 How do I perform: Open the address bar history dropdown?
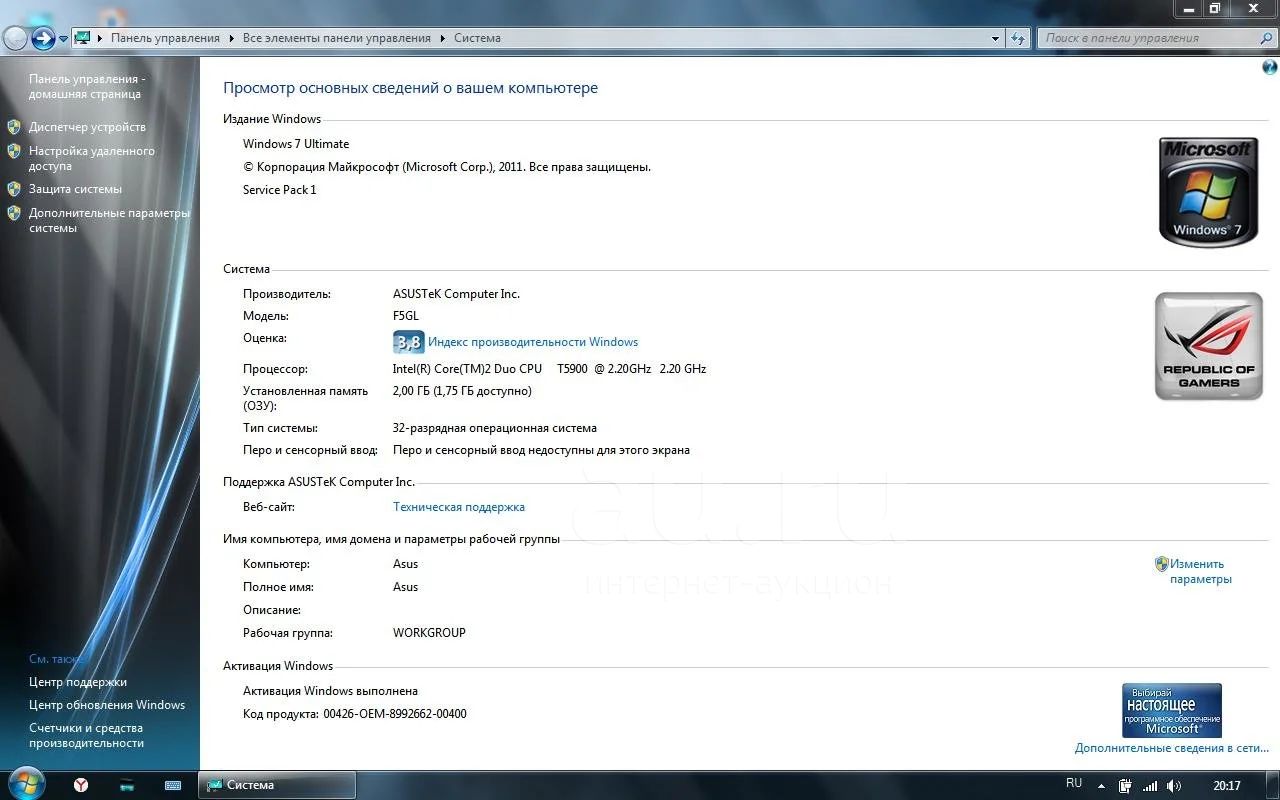pyautogui.click(x=996, y=38)
